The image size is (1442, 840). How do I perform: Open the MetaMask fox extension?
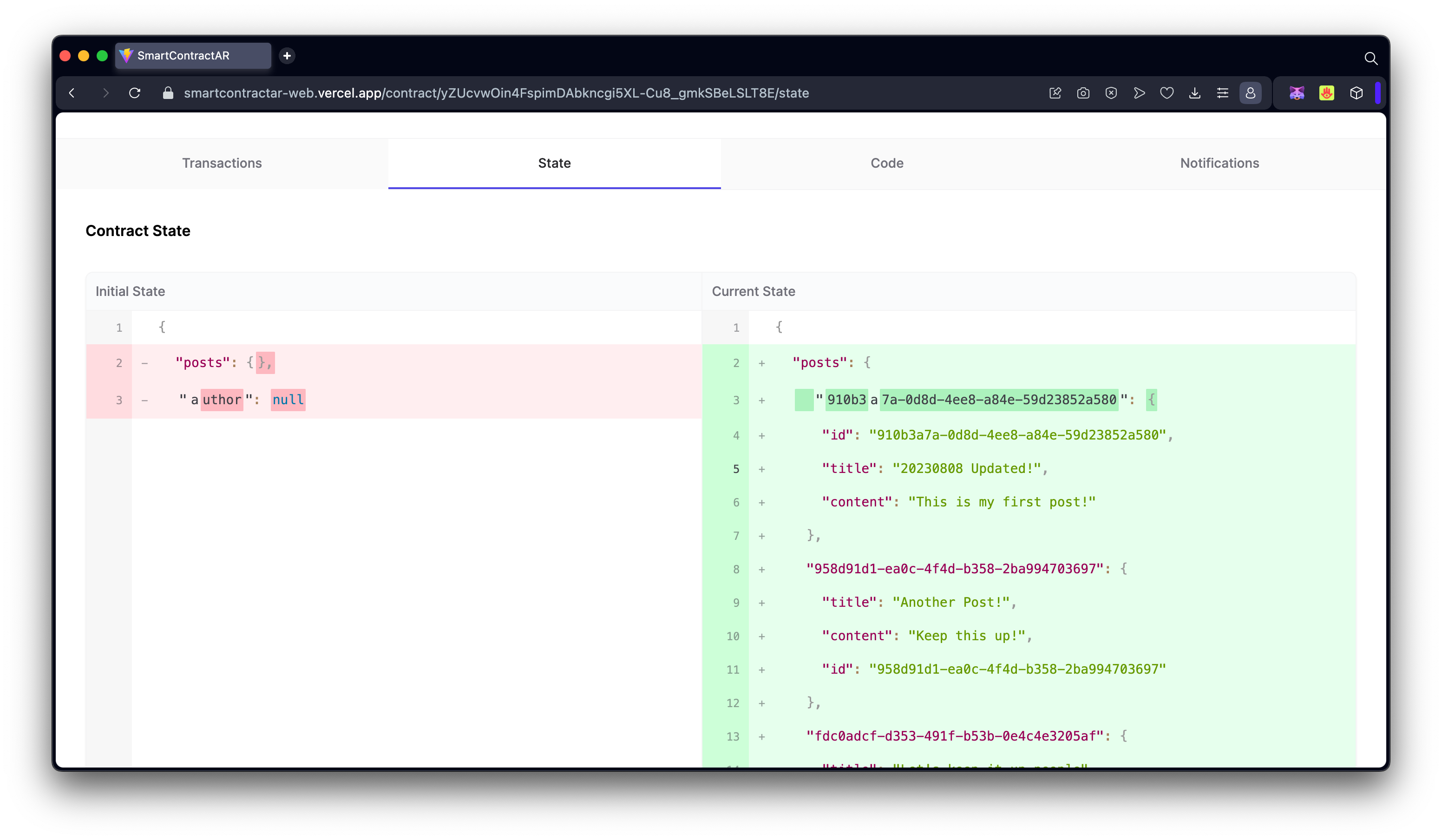click(1297, 93)
